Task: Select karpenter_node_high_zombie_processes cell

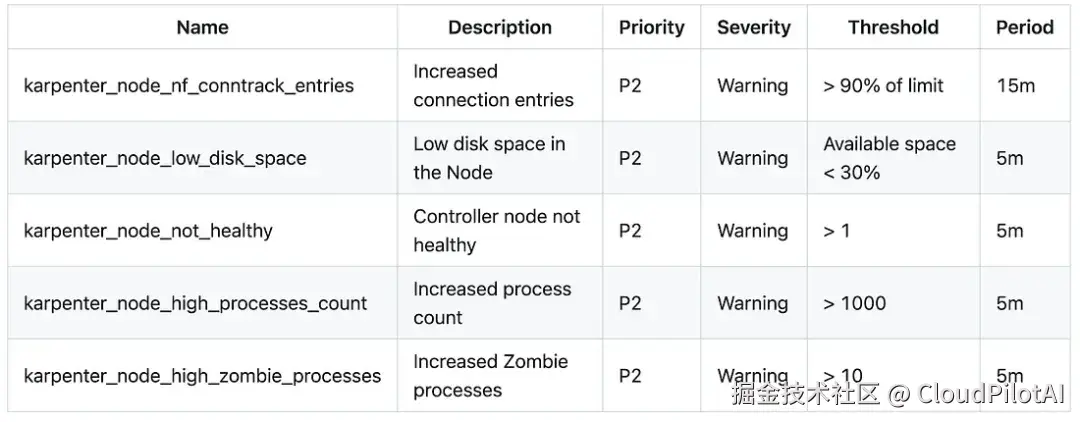Action: 202,376
